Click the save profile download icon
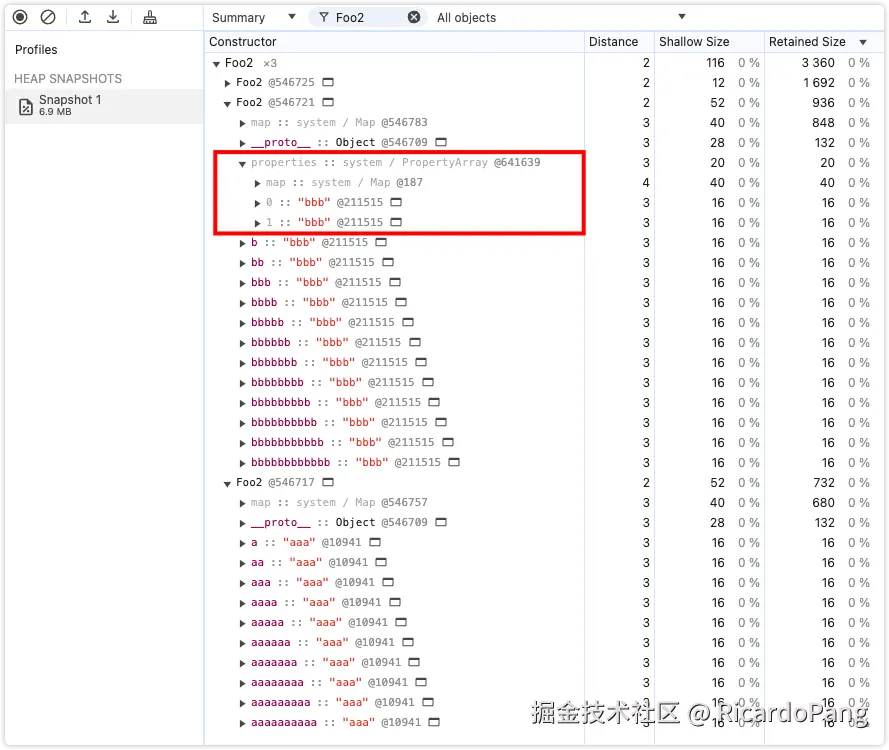Screen dimensions: 889x750 [113, 17]
